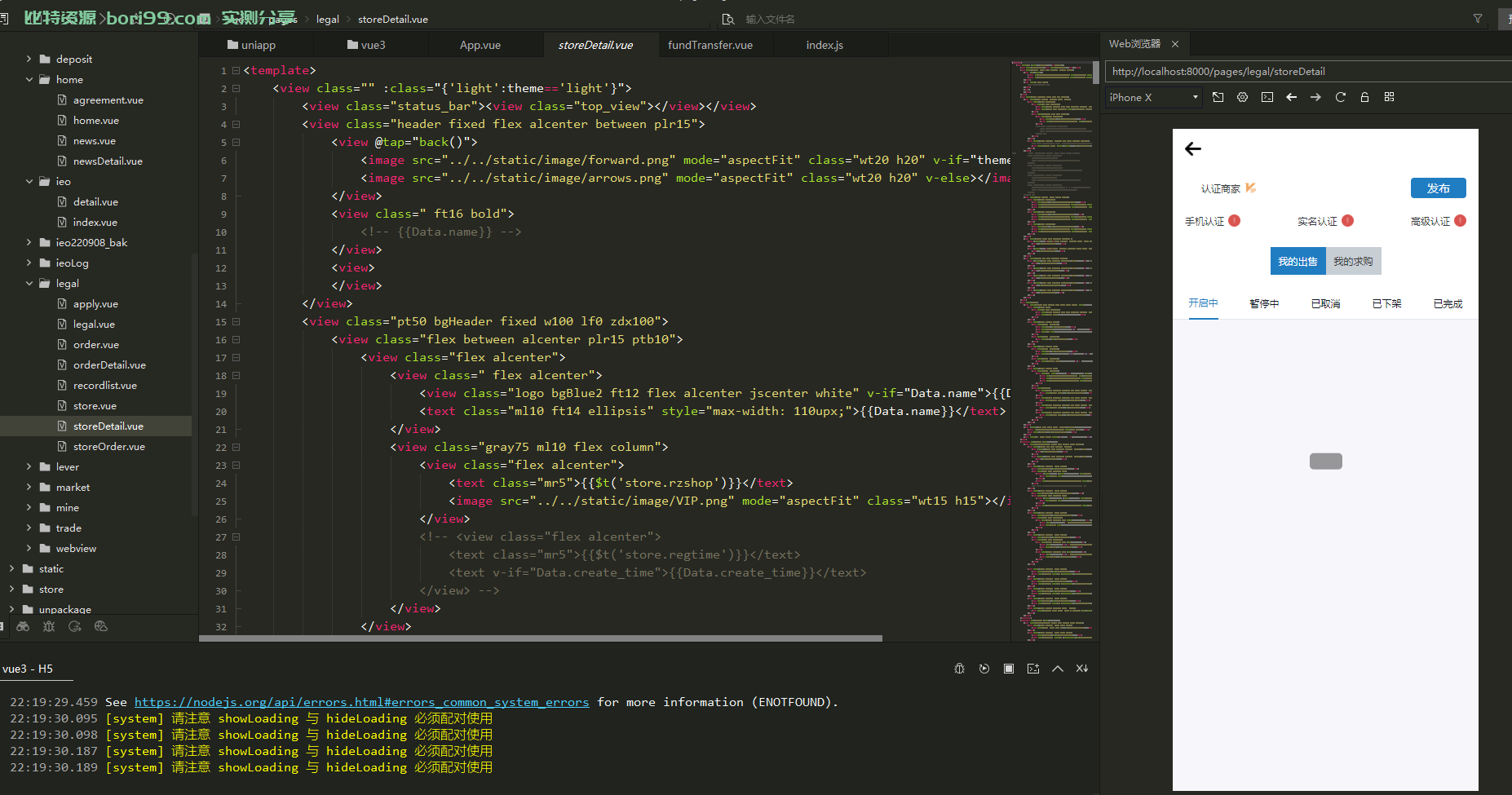Fold the code block on line 2
Viewport: 1512px width, 795px height.
point(236,89)
